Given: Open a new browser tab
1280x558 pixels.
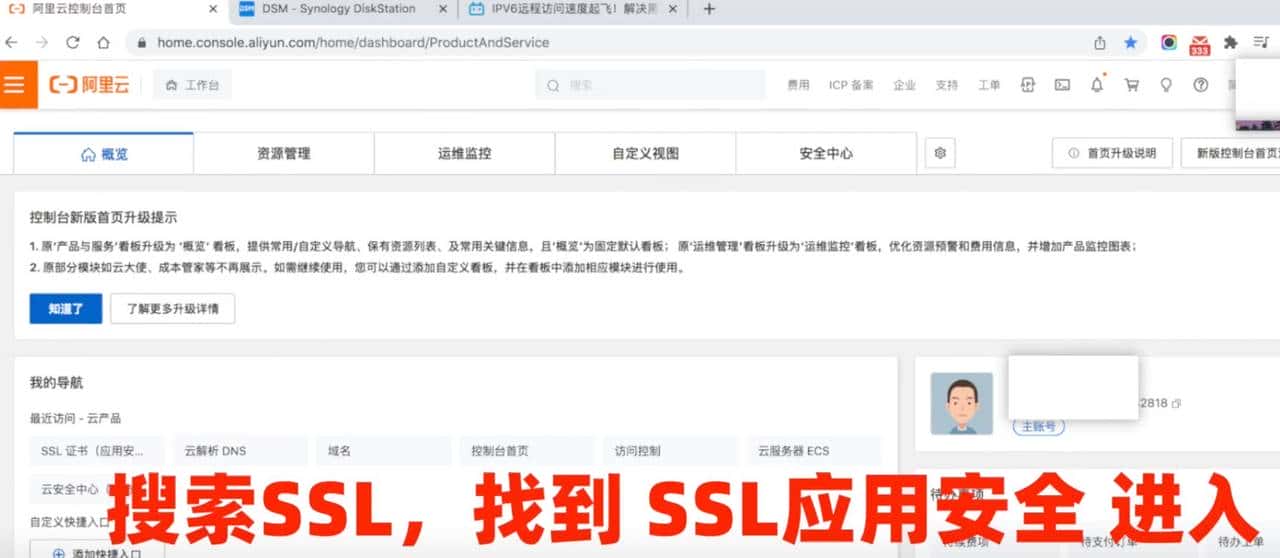Looking at the screenshot, I should (x=709, y=9).
